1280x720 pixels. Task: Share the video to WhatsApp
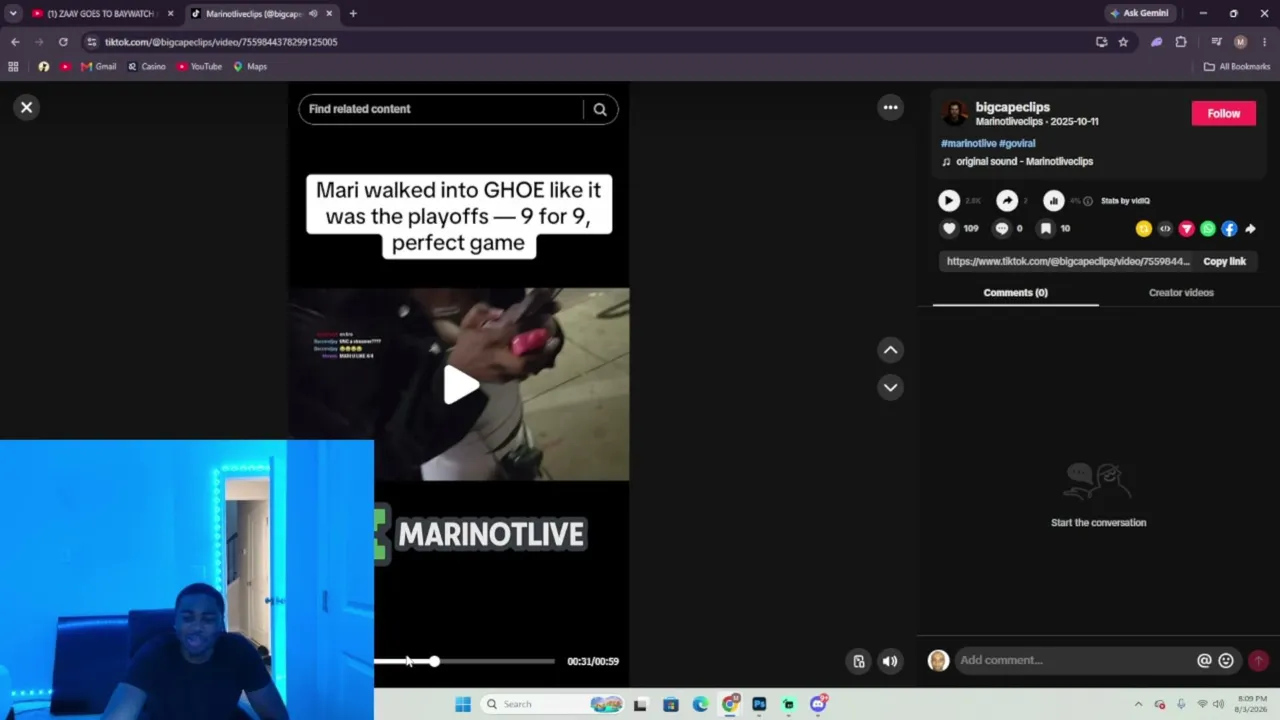[1208, 229]
